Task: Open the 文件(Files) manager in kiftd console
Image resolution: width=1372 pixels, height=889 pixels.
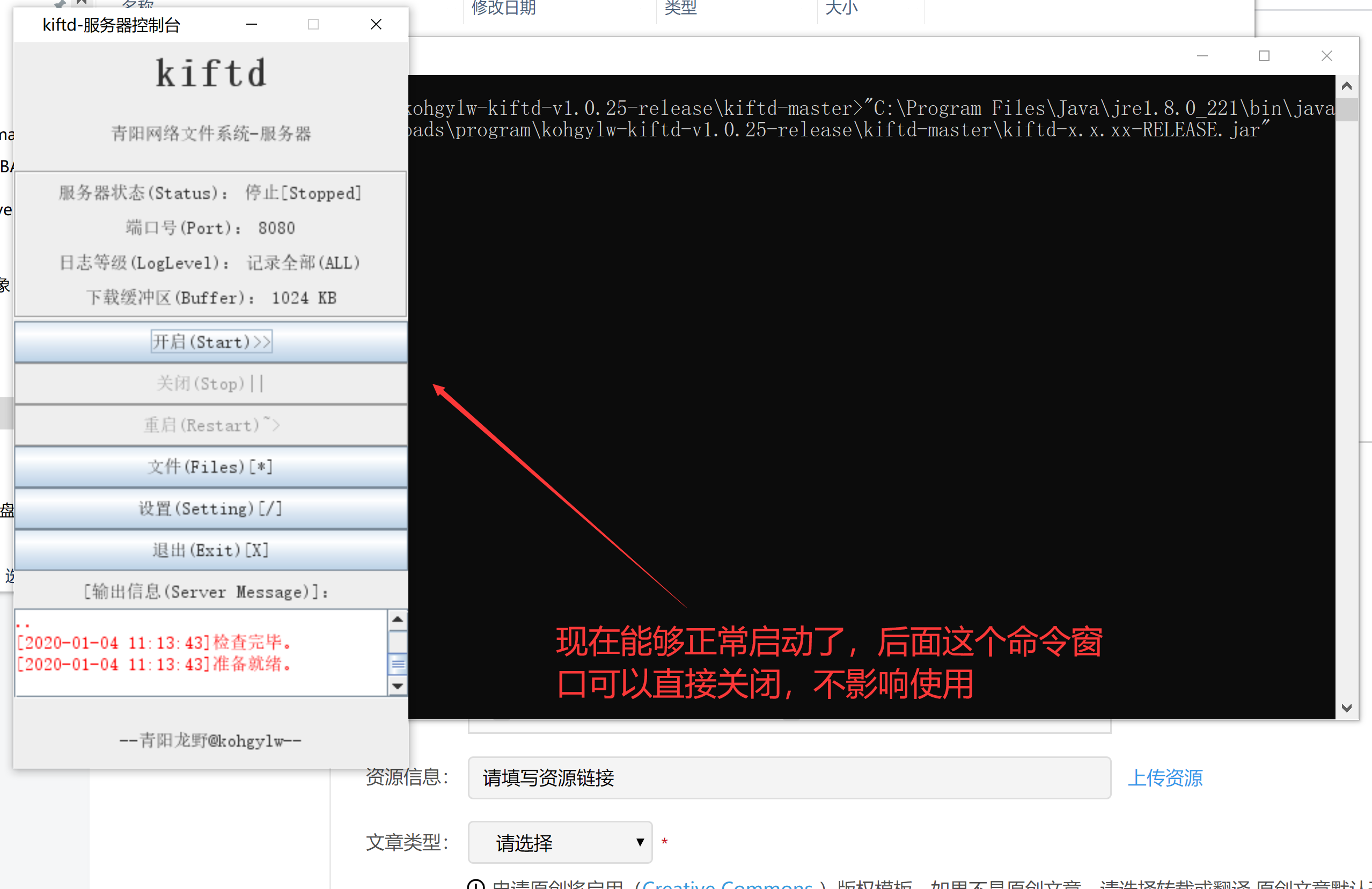Action: (211, 467)
